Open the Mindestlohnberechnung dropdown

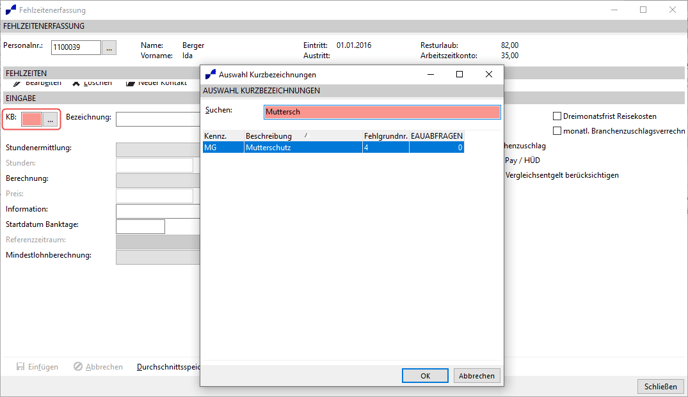pos(158,257)
